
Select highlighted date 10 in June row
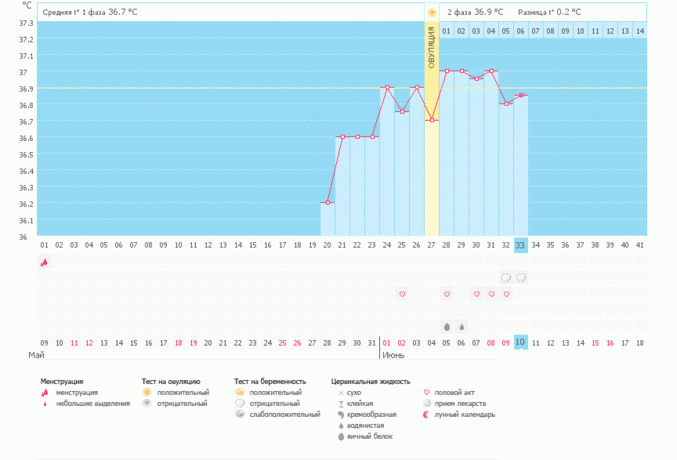point(521,343)
